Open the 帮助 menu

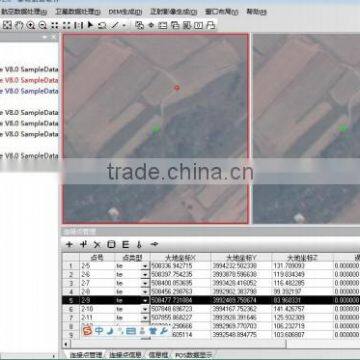coord(256,12)
